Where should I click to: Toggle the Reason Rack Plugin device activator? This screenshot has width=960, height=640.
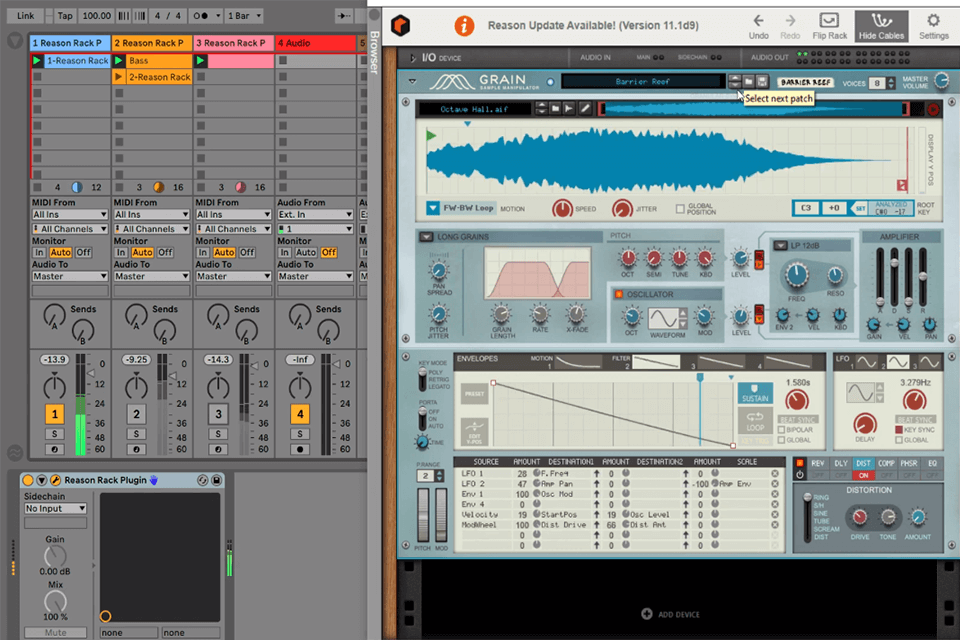pyautogui.click(x=28, y=480)
